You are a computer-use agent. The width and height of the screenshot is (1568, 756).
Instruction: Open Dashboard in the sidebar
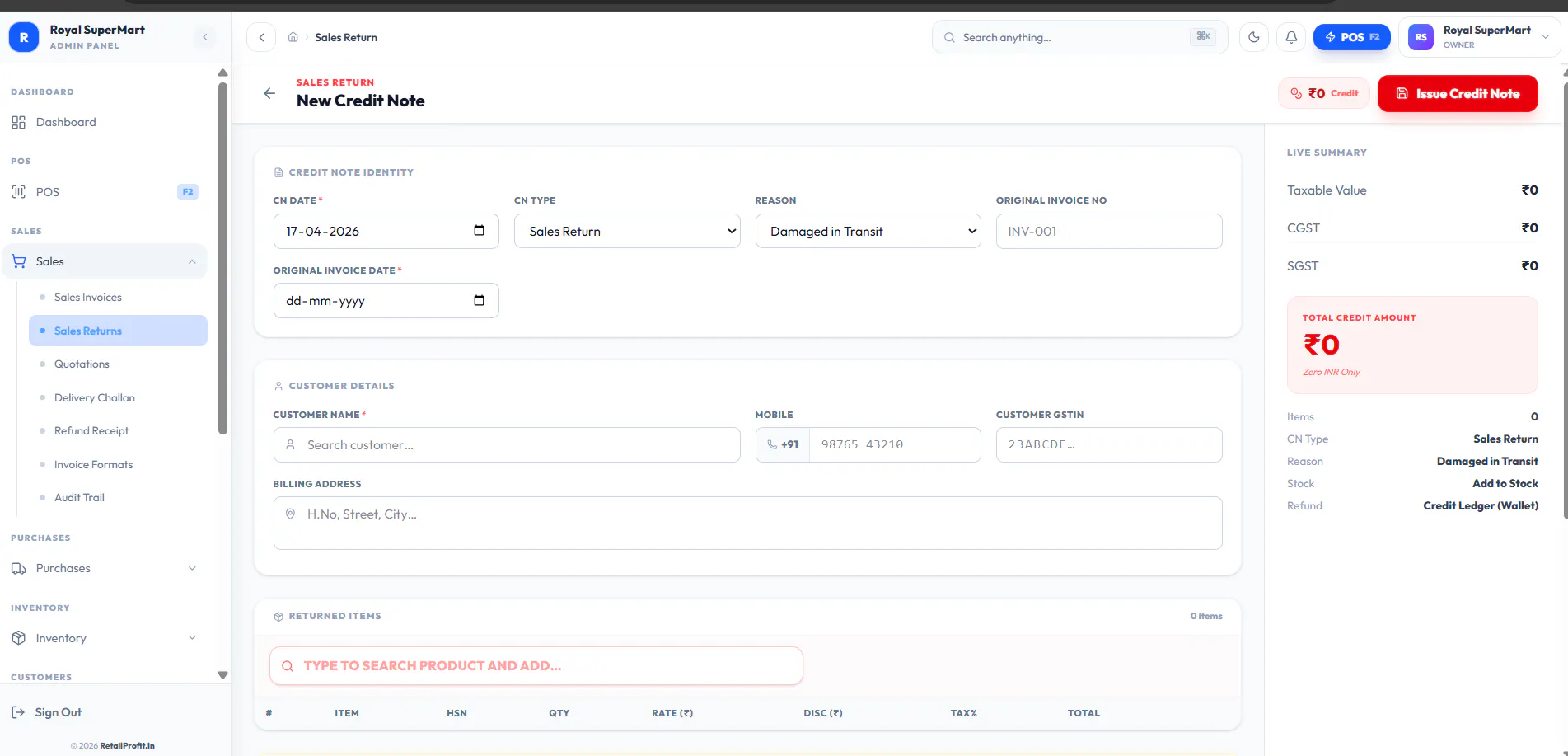point(104,122)
